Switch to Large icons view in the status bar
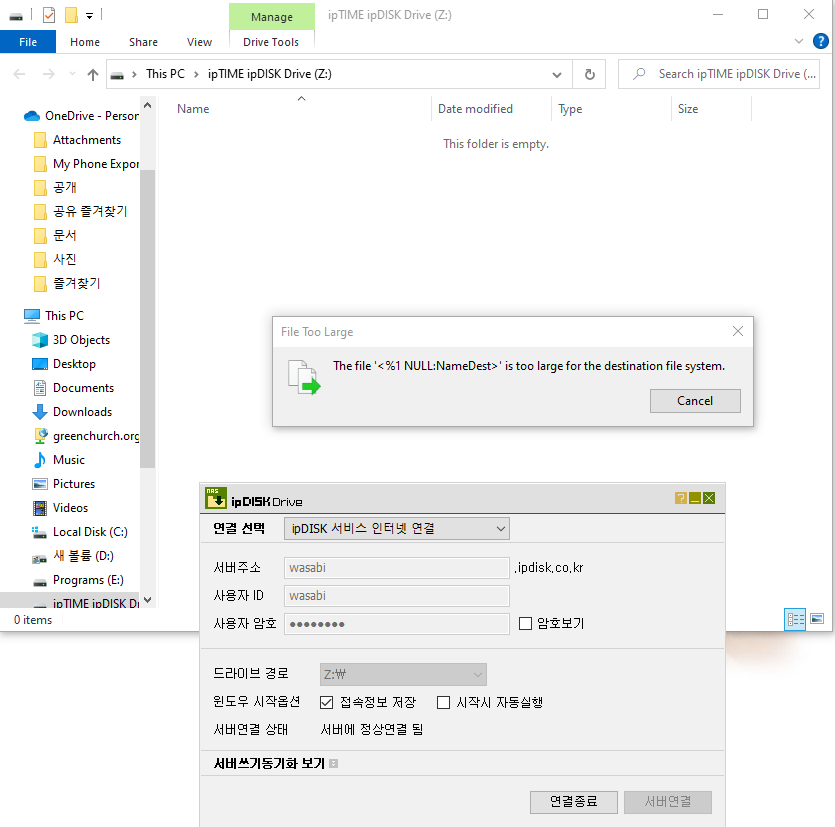The width and height of the screenshot is (835, 827). click(x=817, y=619)
